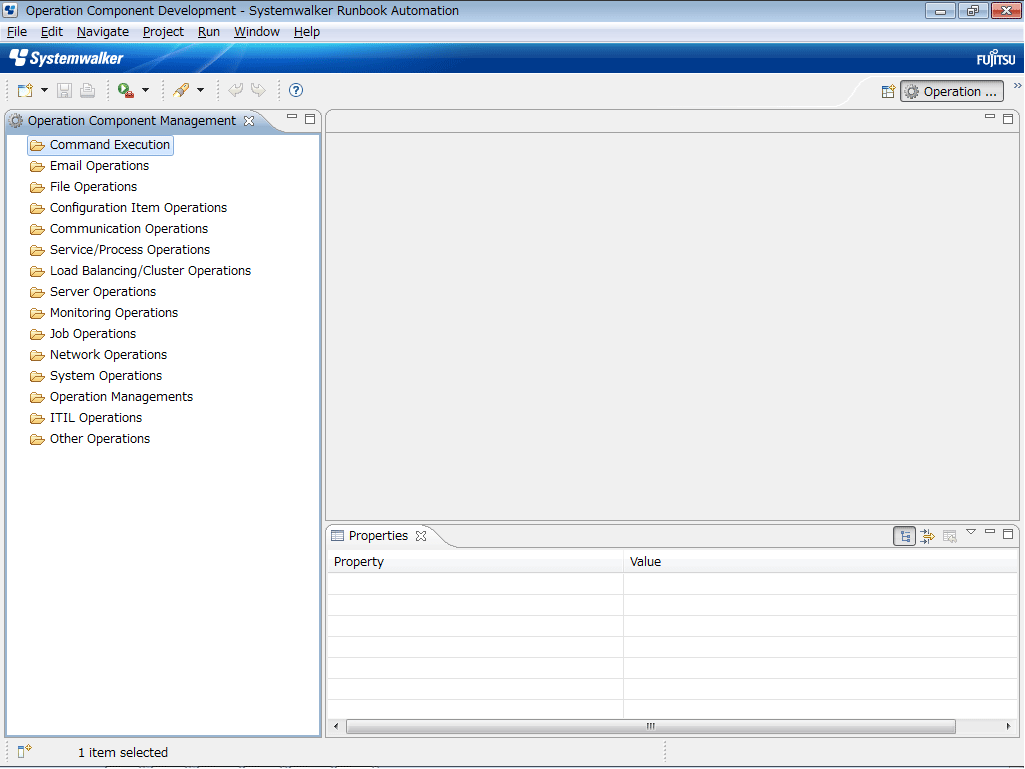
Task: Maximize the editor area
Action: tap(1008, 118)
